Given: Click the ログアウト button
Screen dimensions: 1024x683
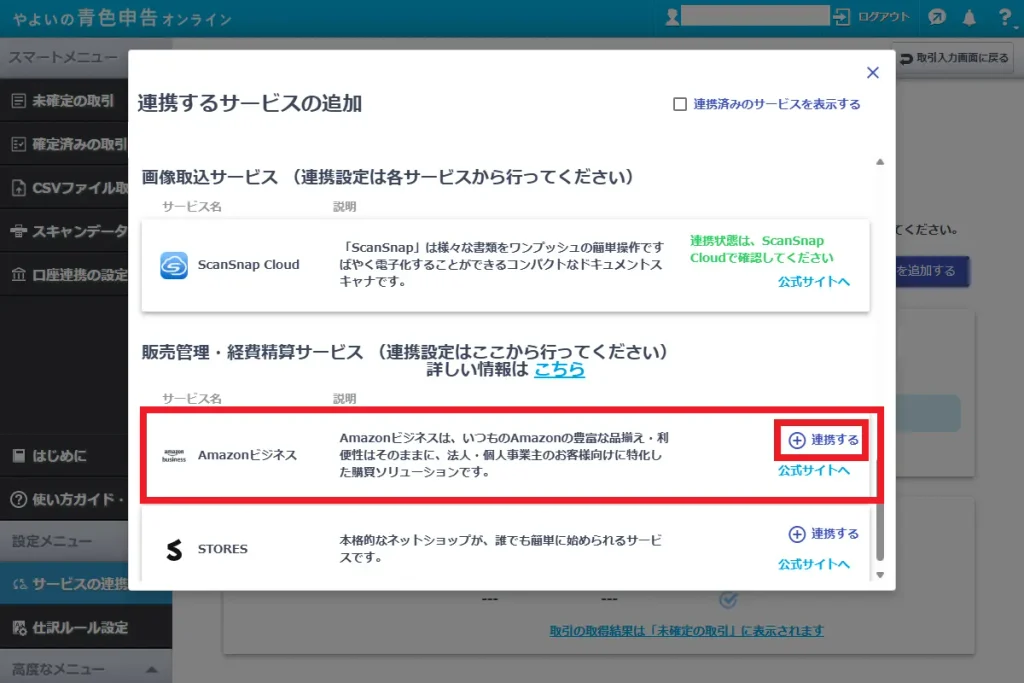Looking at the screenshot, I should (x=871, y=17).
